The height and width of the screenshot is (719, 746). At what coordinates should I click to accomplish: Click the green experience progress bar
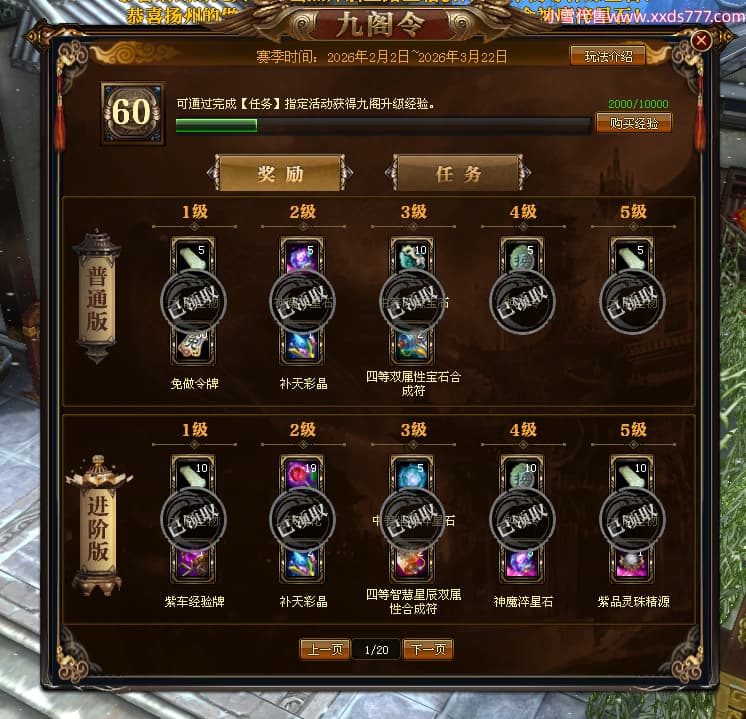click(x=383, y=125)
